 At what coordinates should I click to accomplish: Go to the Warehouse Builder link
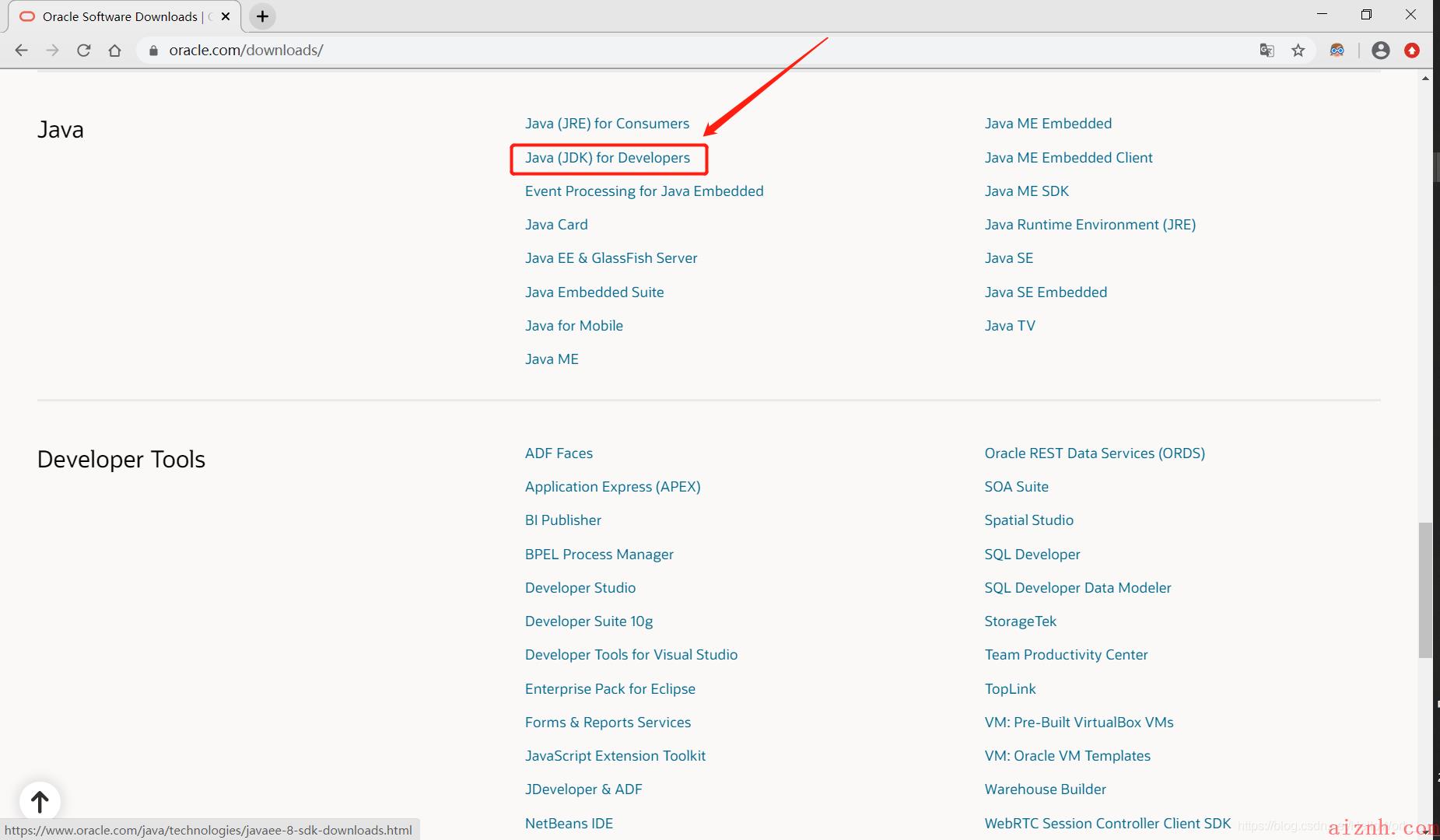tap(1045, 789)
